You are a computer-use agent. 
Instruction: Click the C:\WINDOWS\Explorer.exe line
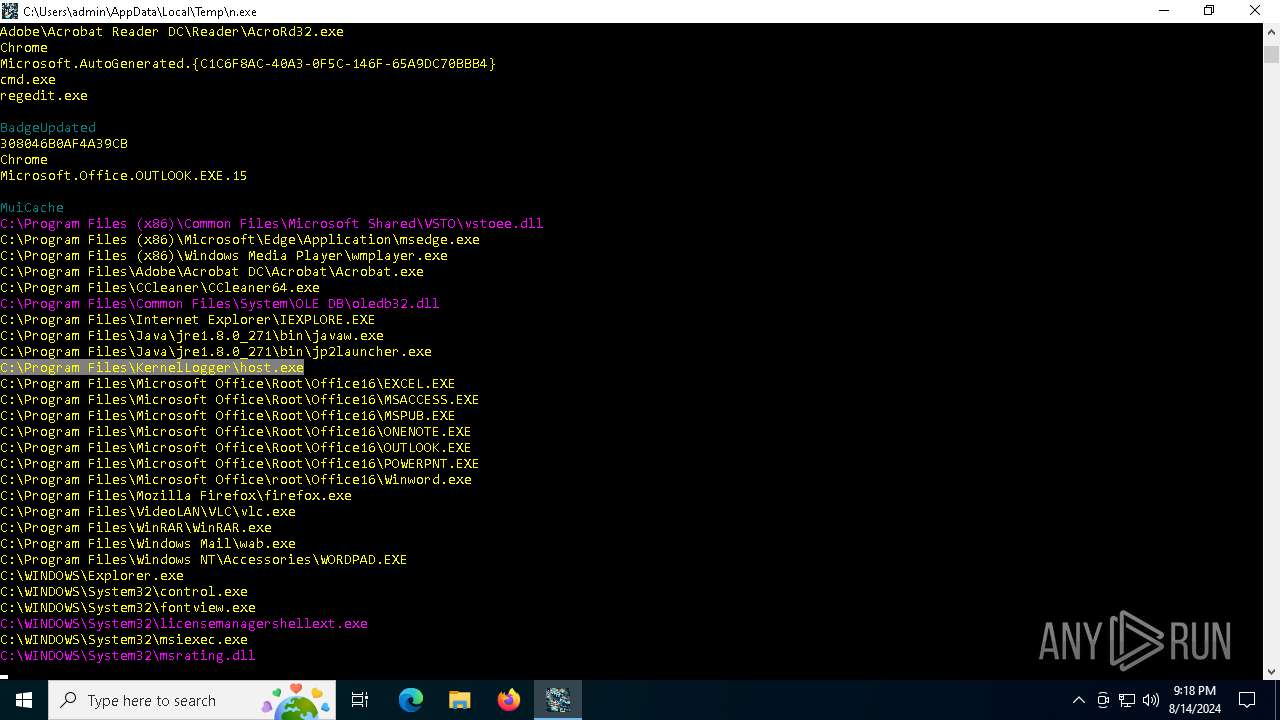click(x=92, y=576)
